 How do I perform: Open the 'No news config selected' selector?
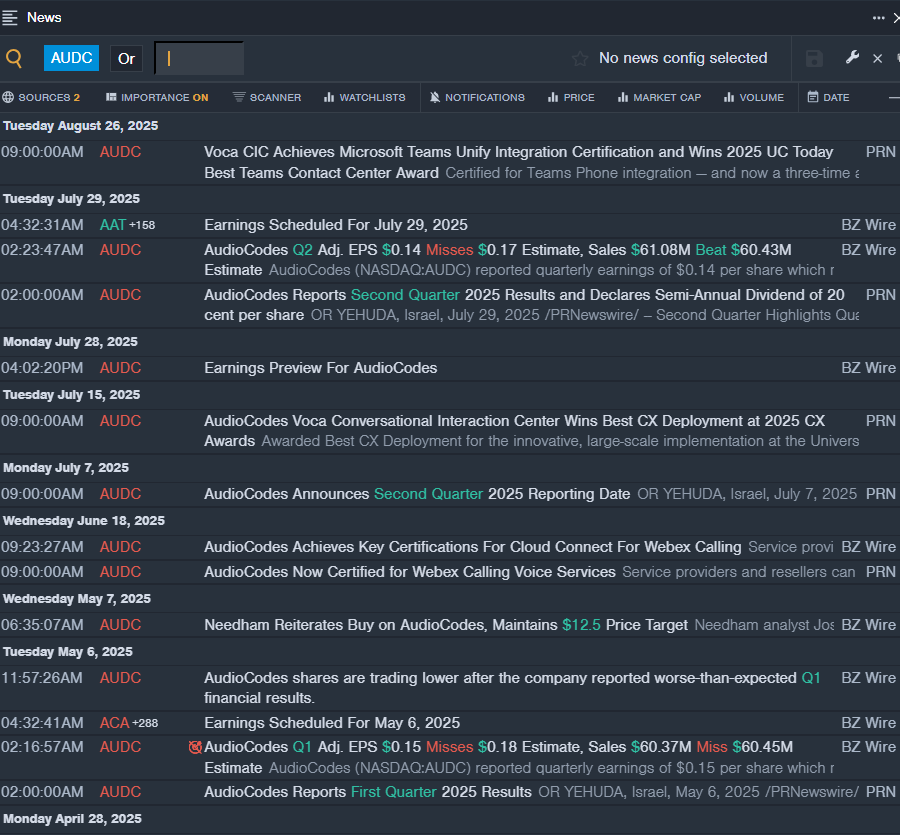pyautogui.click(x=683, y=58)
